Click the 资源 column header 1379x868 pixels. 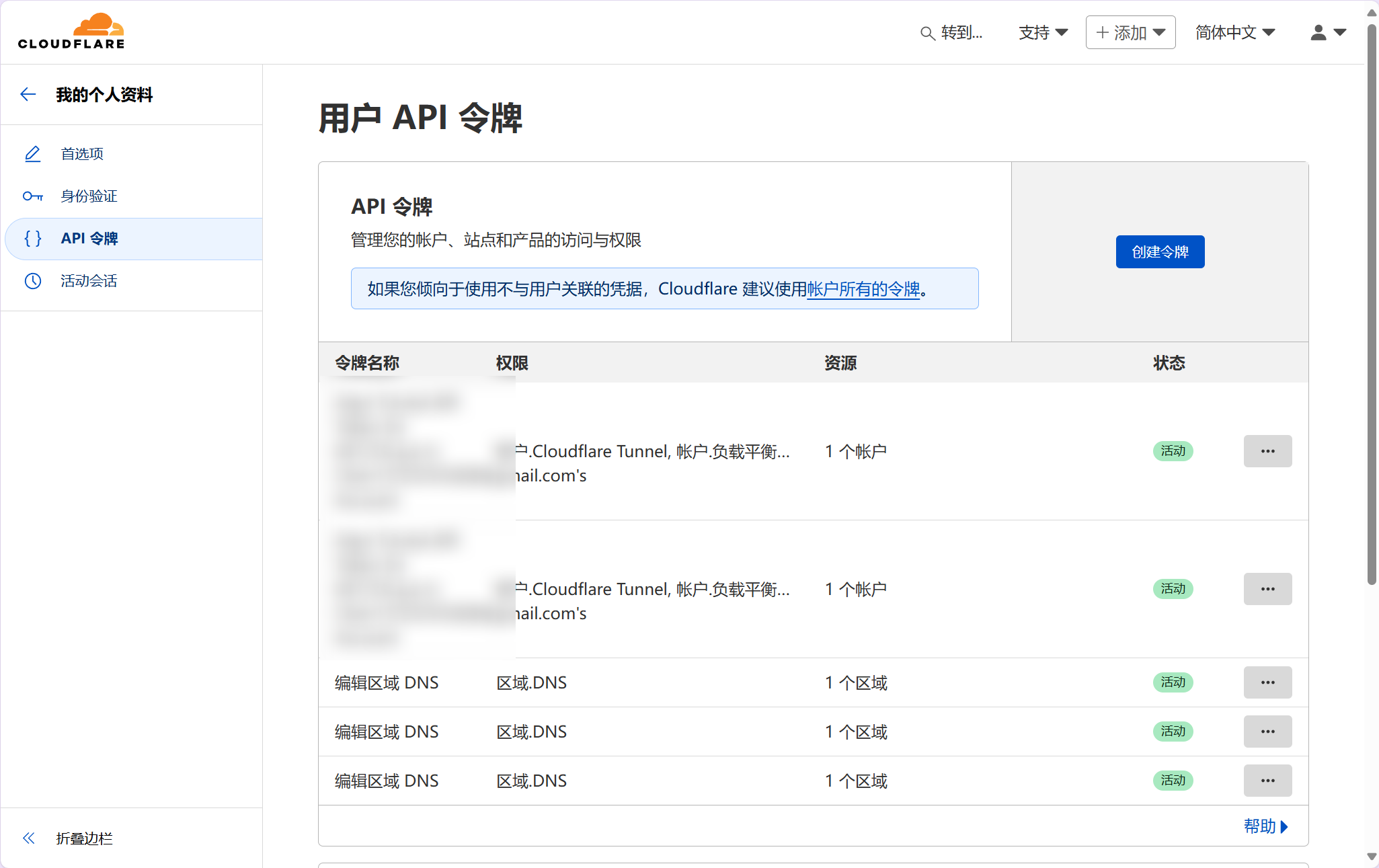point(841,363)
